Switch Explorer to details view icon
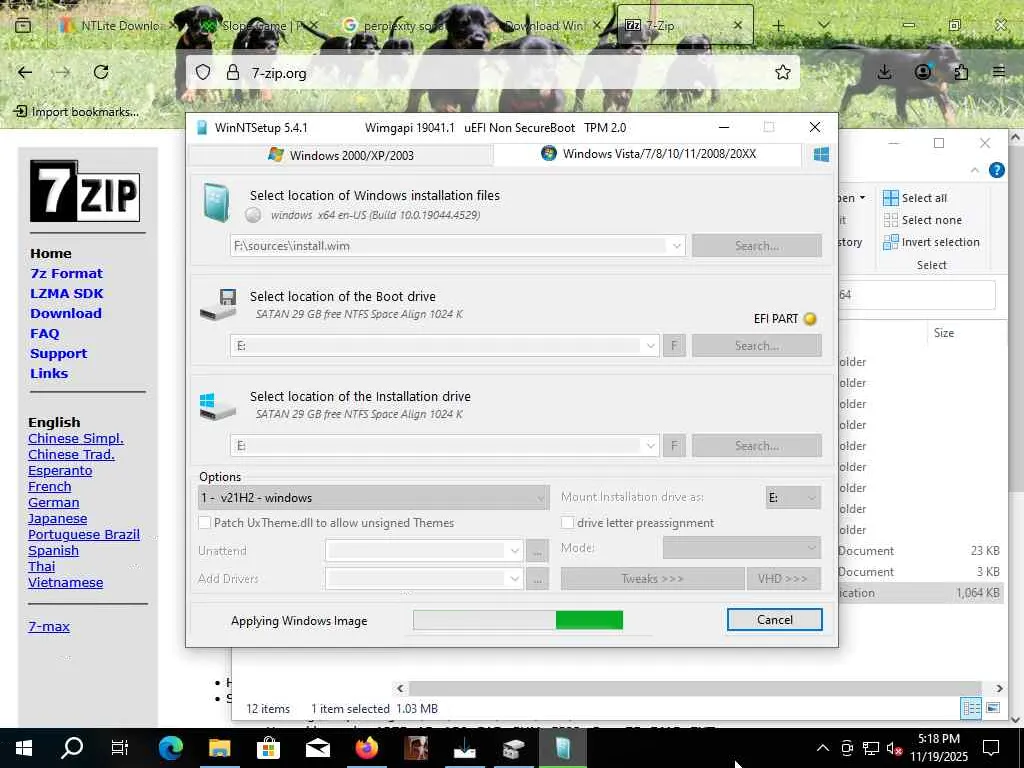1024x768 pixels. click(x=971, y=709)
